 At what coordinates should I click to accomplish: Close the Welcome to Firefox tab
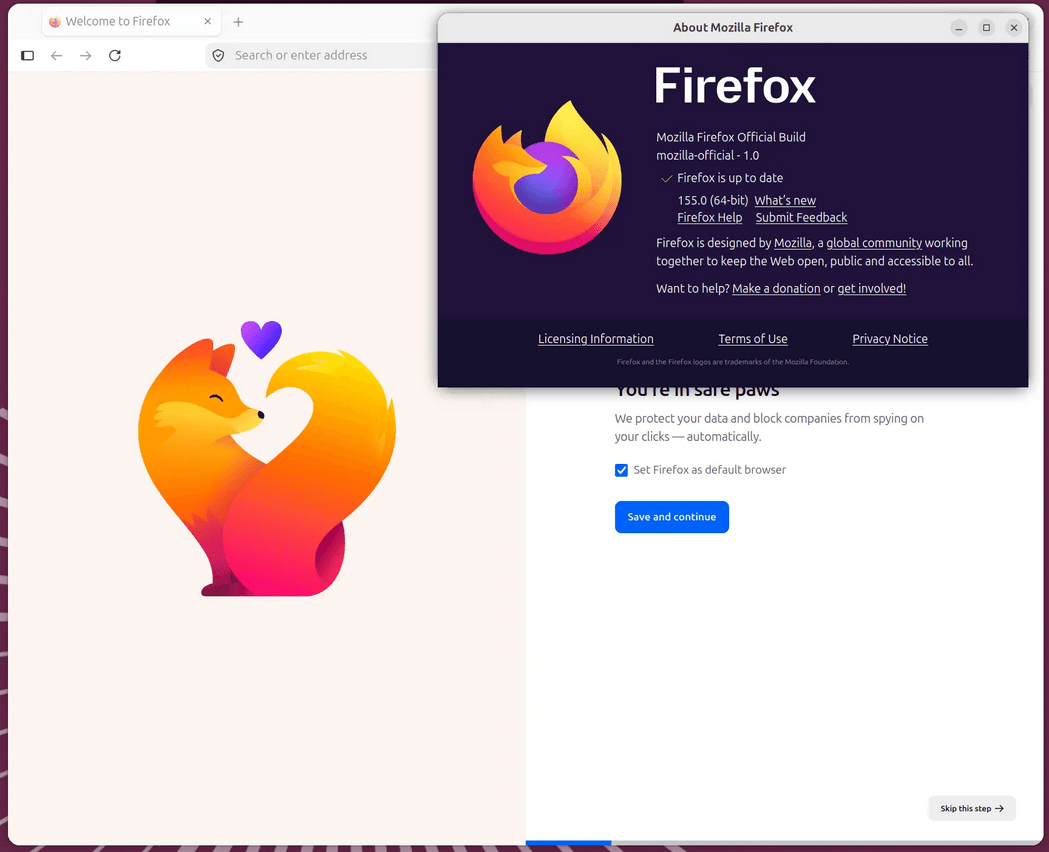pyautogui.click(x=207, y=21)
